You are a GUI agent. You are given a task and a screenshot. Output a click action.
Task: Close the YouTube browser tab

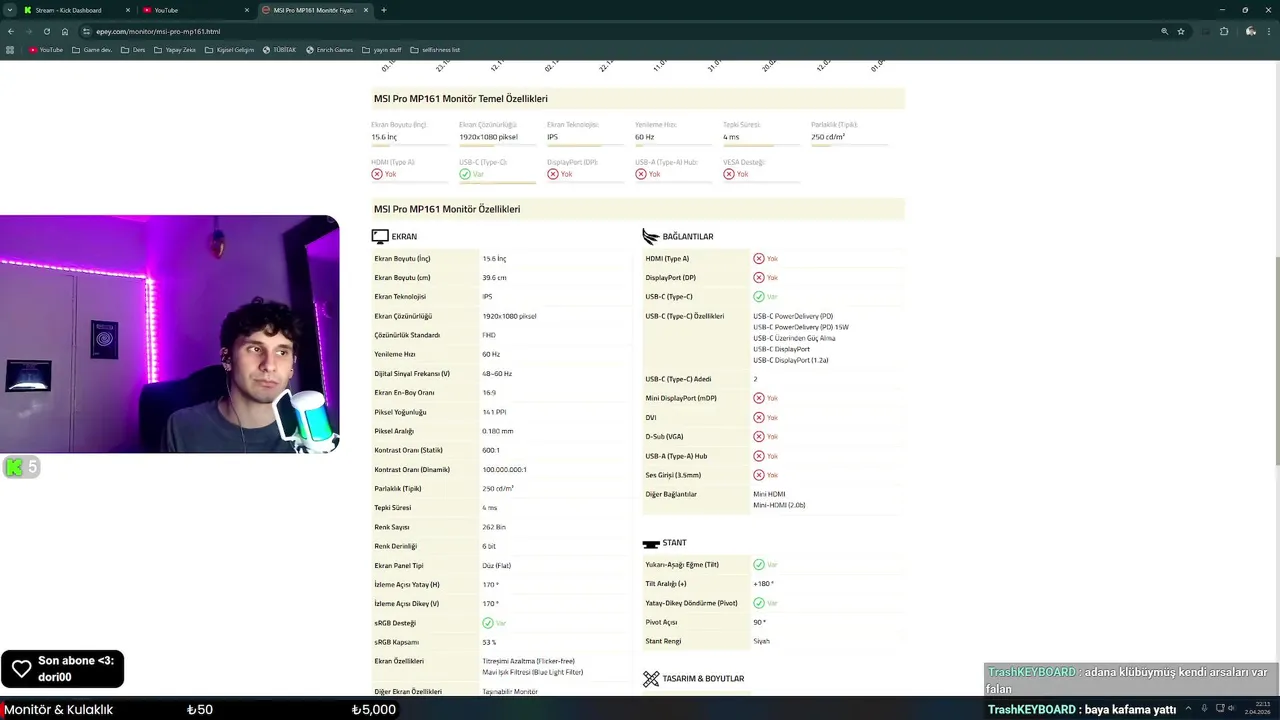247,10
